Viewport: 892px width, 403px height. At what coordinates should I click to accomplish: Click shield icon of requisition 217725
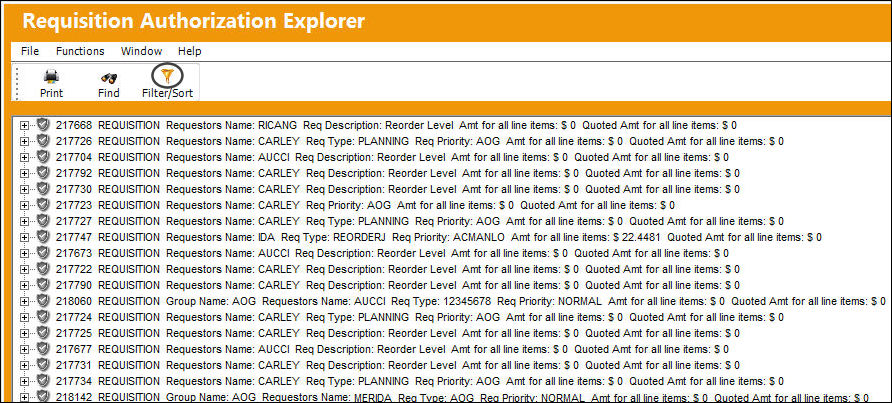(x=43, y=332)
